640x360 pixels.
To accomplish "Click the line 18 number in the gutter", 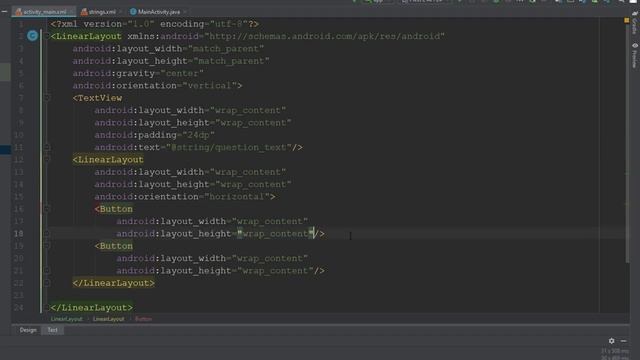I will 18,234.
